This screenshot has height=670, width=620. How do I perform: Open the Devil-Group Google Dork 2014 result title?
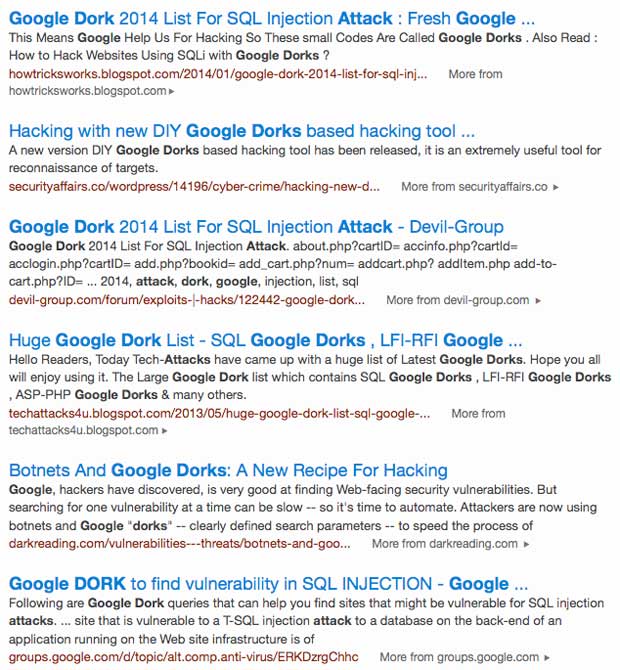256,227
